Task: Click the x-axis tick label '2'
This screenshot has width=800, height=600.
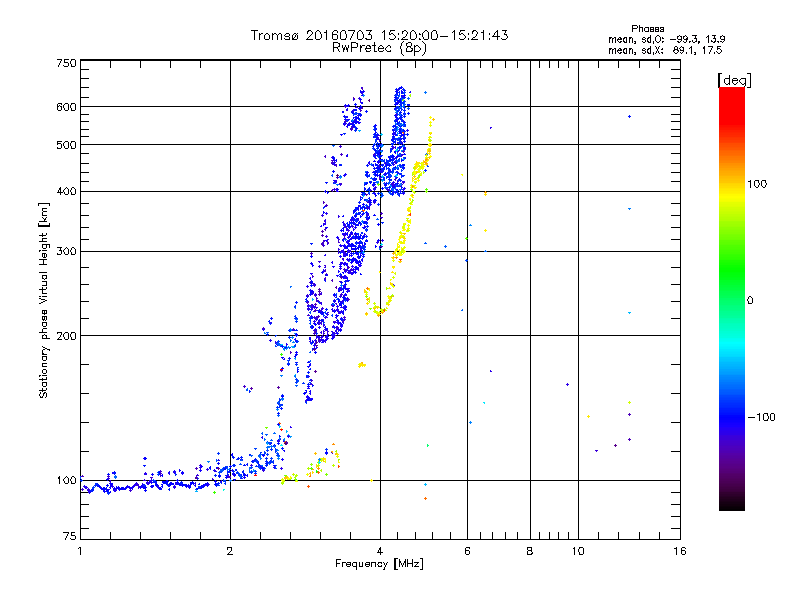Action: tap(230, 551)
